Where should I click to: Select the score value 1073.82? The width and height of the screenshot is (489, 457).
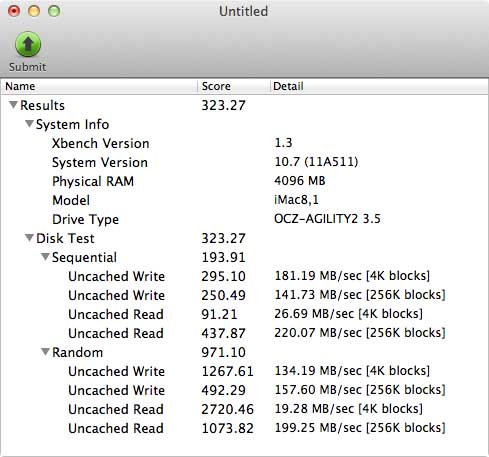[228, 428]
